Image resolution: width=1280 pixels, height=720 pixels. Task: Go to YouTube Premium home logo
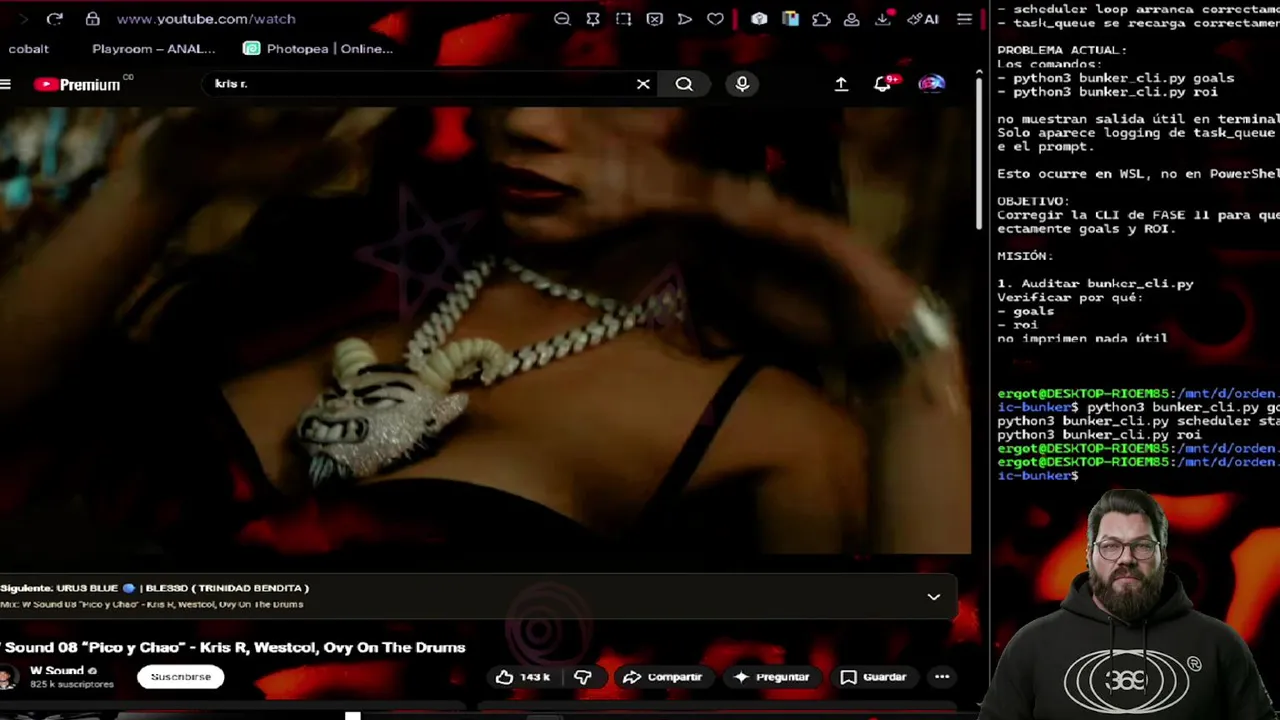(79, 84)
